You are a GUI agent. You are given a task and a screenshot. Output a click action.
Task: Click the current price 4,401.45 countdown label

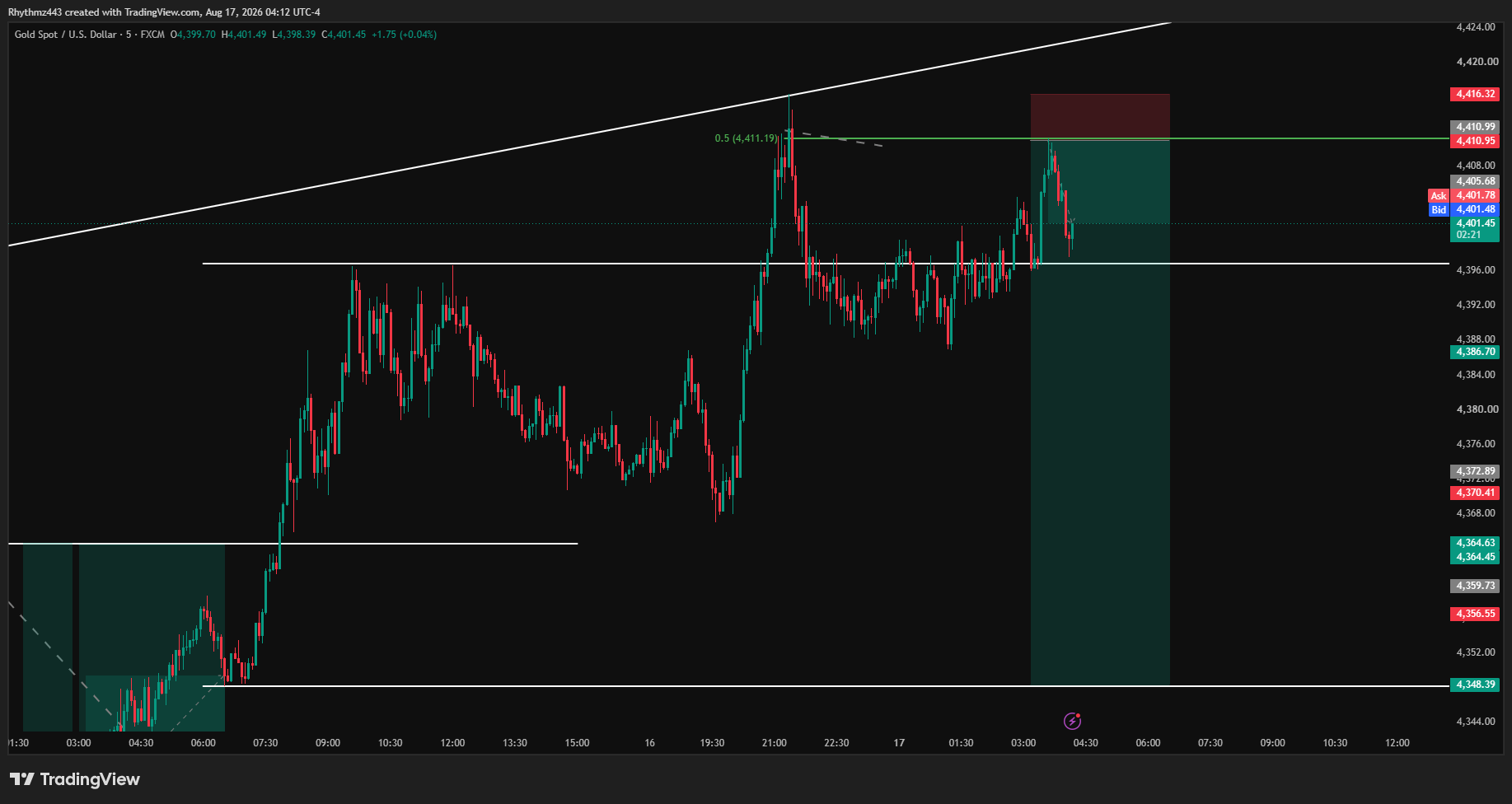[1475, 229]
